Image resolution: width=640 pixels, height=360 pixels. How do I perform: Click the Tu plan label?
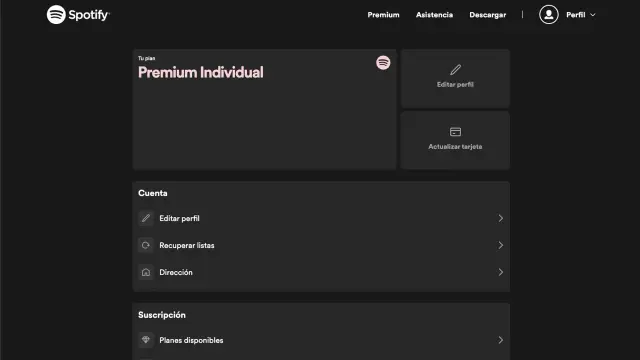[147, 58]
